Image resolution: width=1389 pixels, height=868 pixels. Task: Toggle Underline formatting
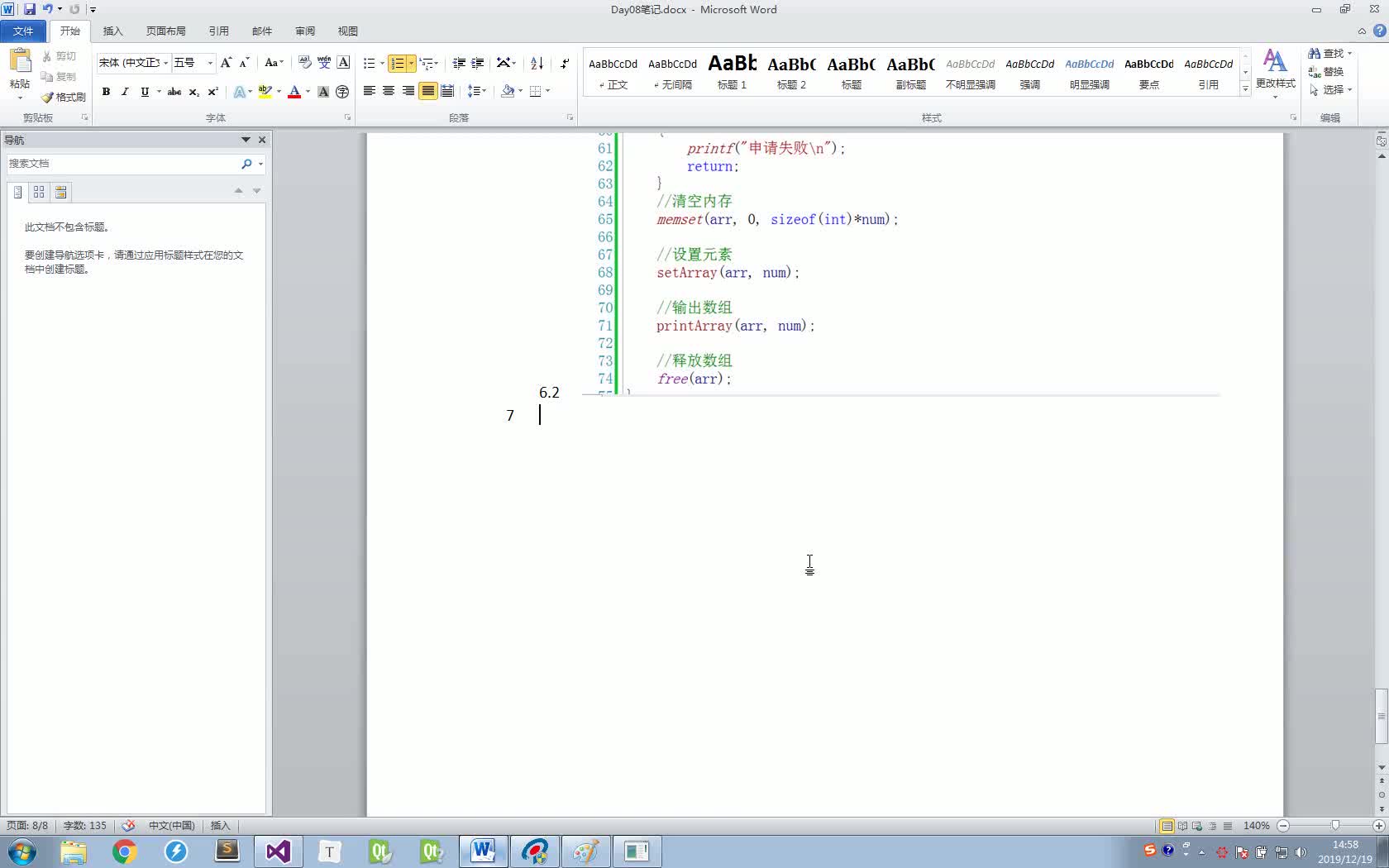[145, 92]
